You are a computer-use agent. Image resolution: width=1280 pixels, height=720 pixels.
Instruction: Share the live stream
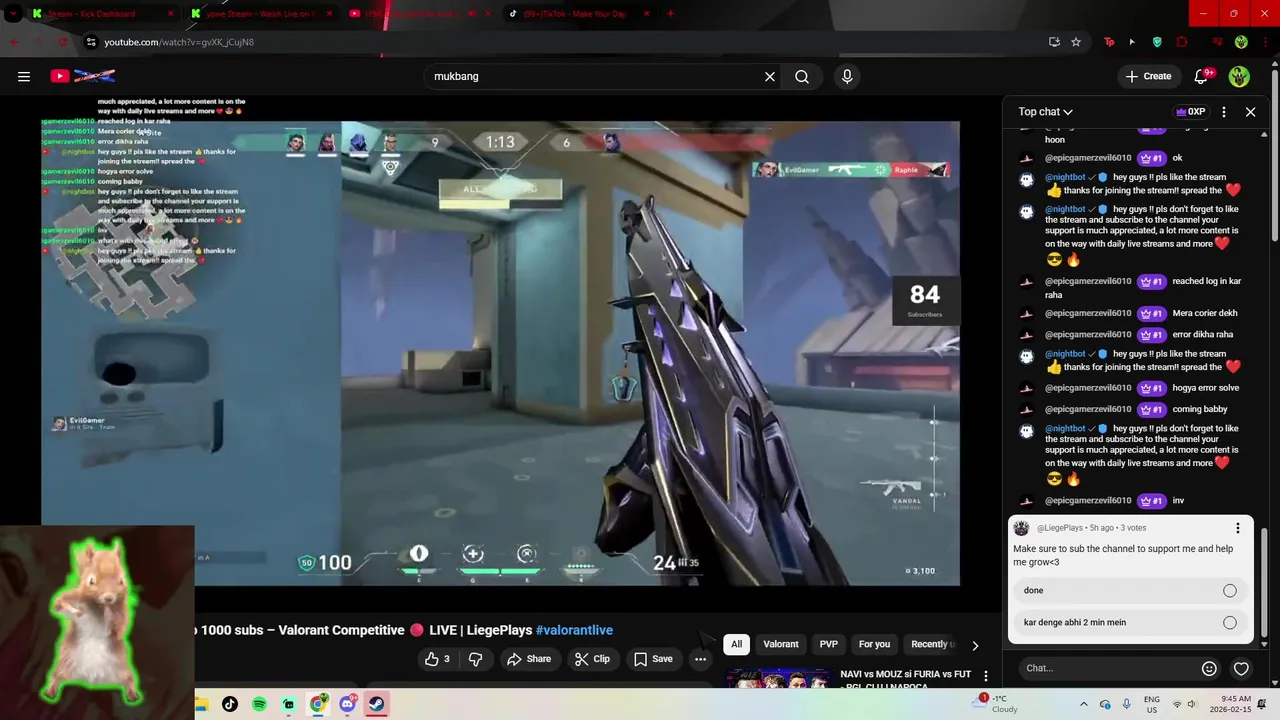529,659
